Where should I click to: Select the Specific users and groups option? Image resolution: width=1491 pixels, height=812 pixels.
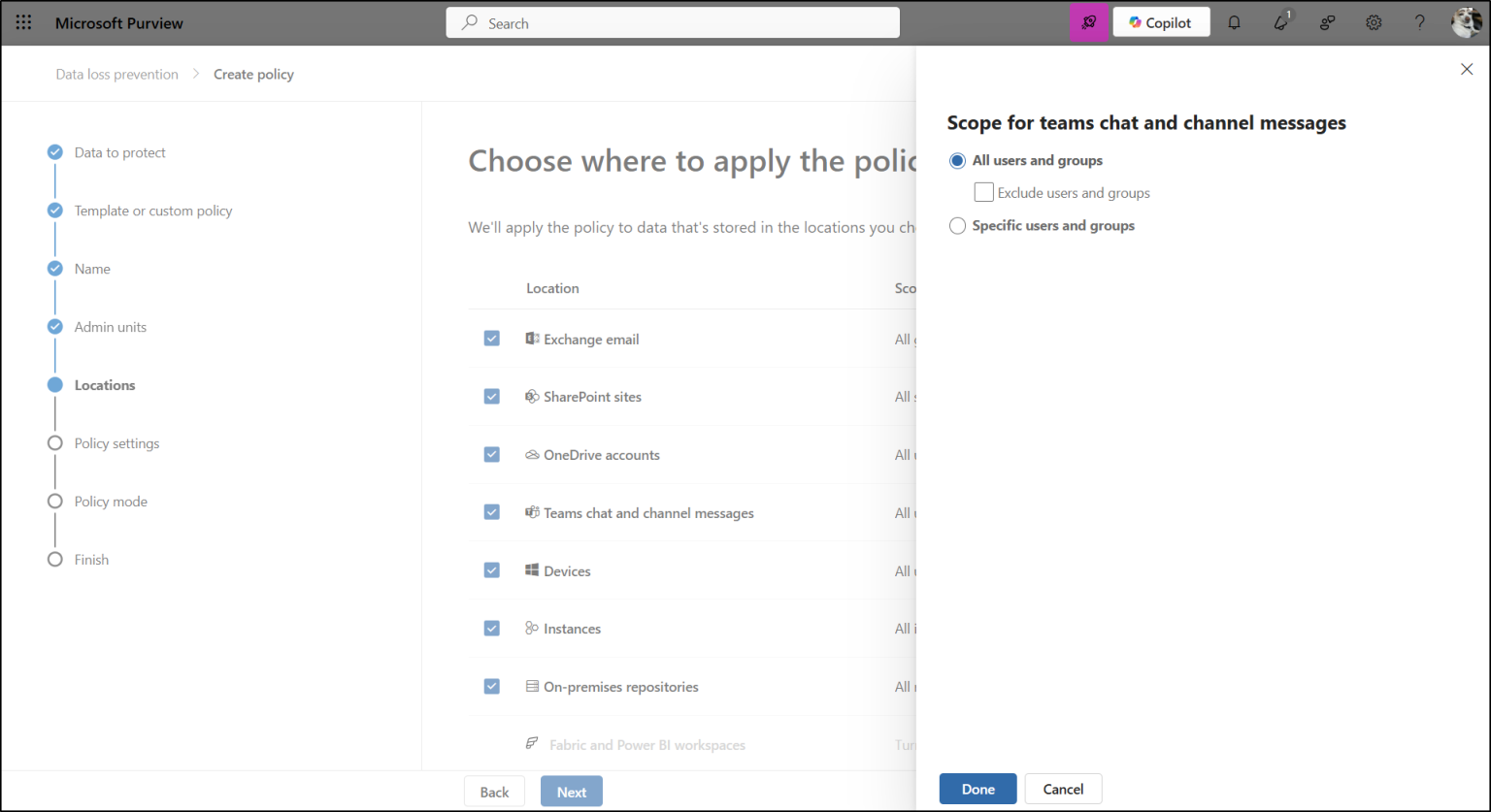957,225
